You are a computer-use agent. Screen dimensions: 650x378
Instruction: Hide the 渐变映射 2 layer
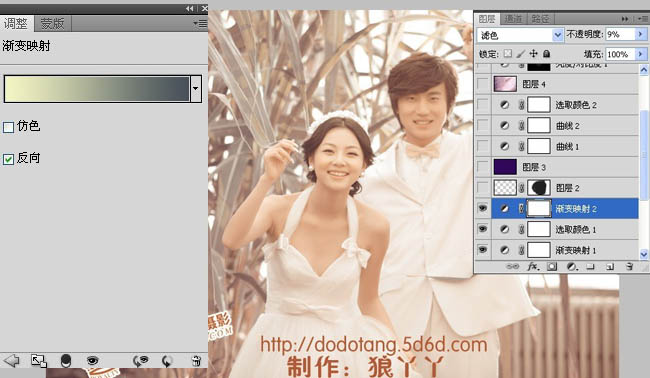click(483, 208)
